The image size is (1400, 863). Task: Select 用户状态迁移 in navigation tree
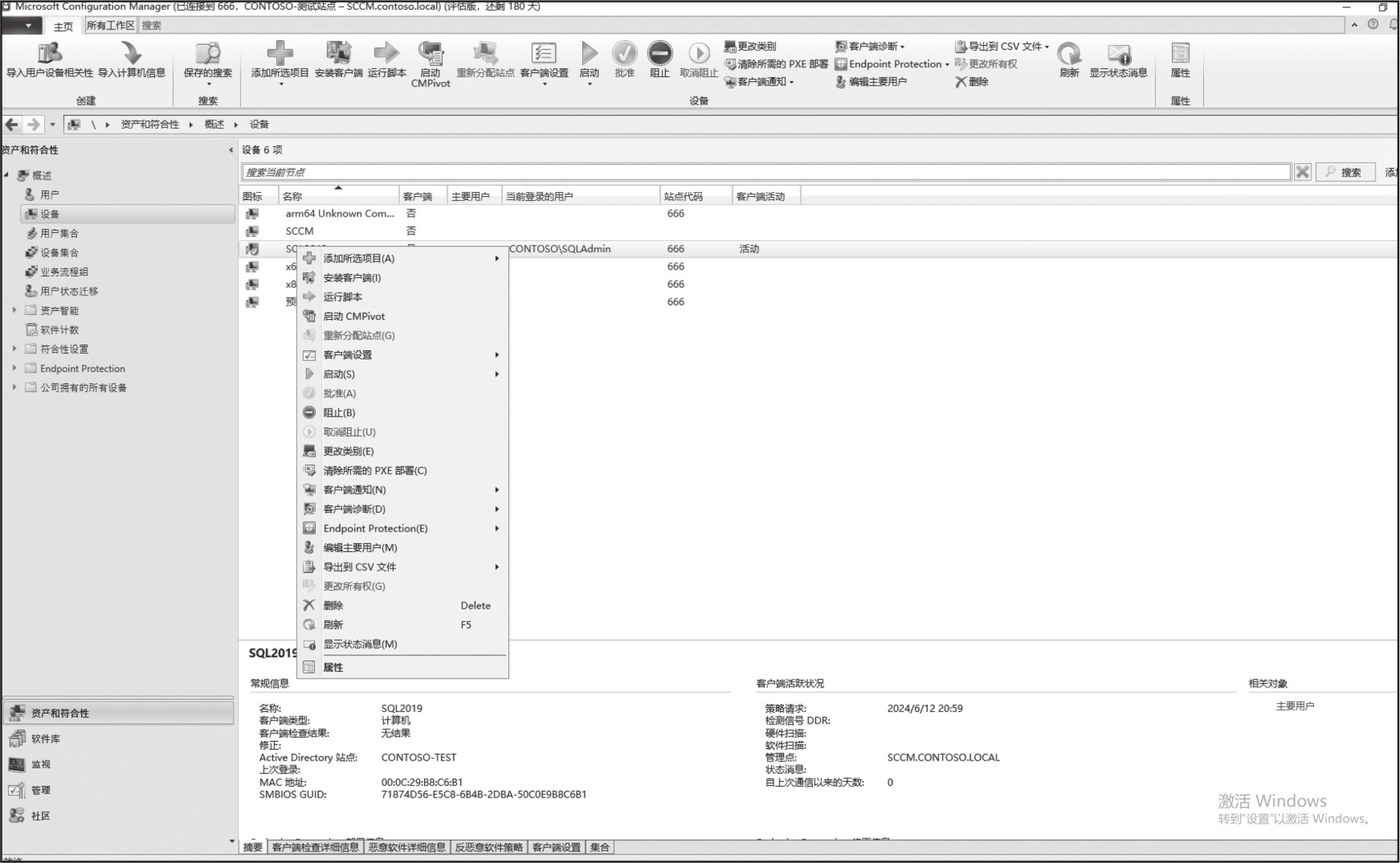click(x=69, y=291)
